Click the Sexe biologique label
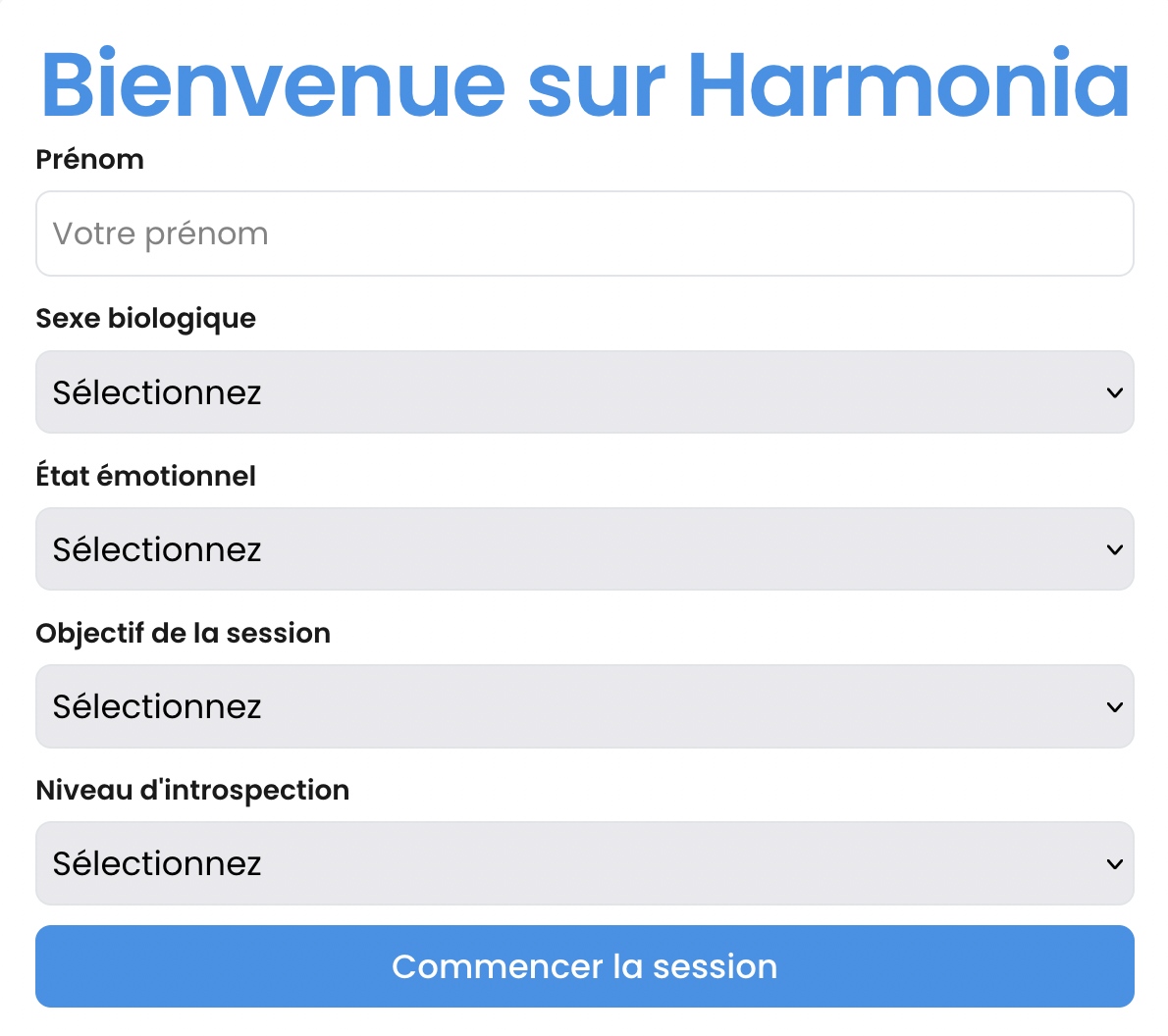This screenshot has width=1168, height=1036. point(145,318)
